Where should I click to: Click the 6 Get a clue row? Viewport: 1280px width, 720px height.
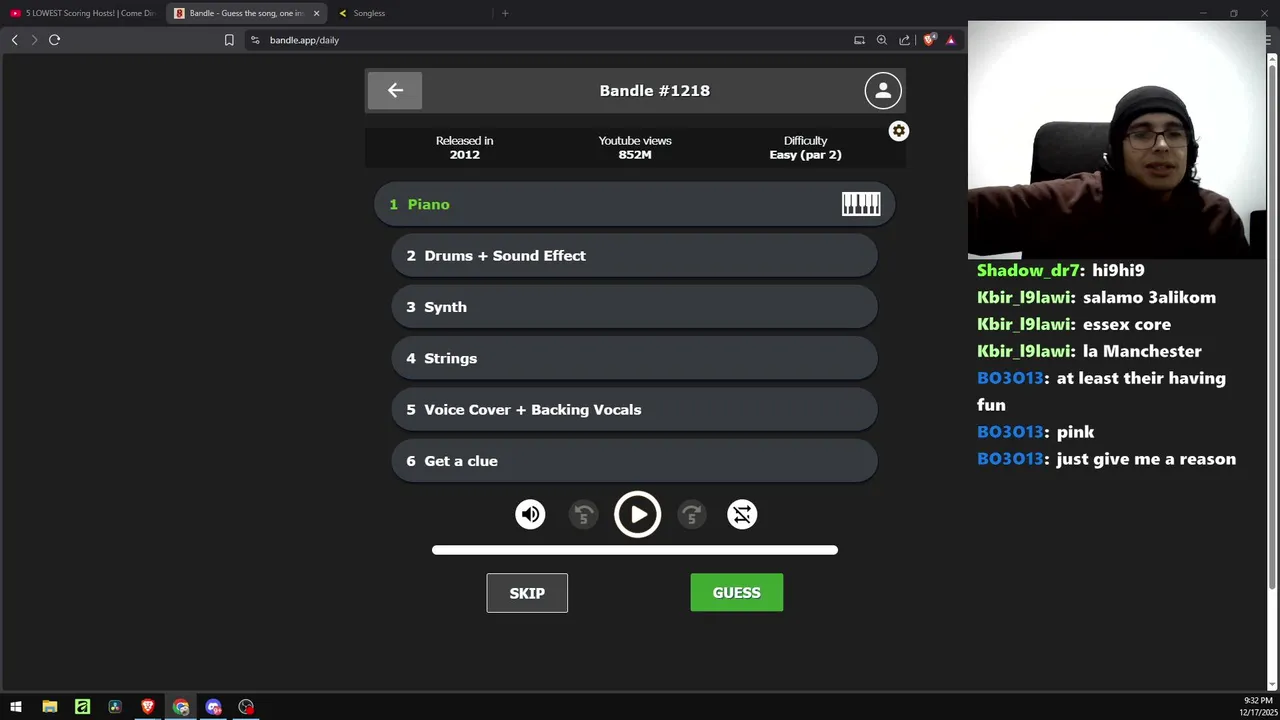pyautogui.click(x=635, y=461)
